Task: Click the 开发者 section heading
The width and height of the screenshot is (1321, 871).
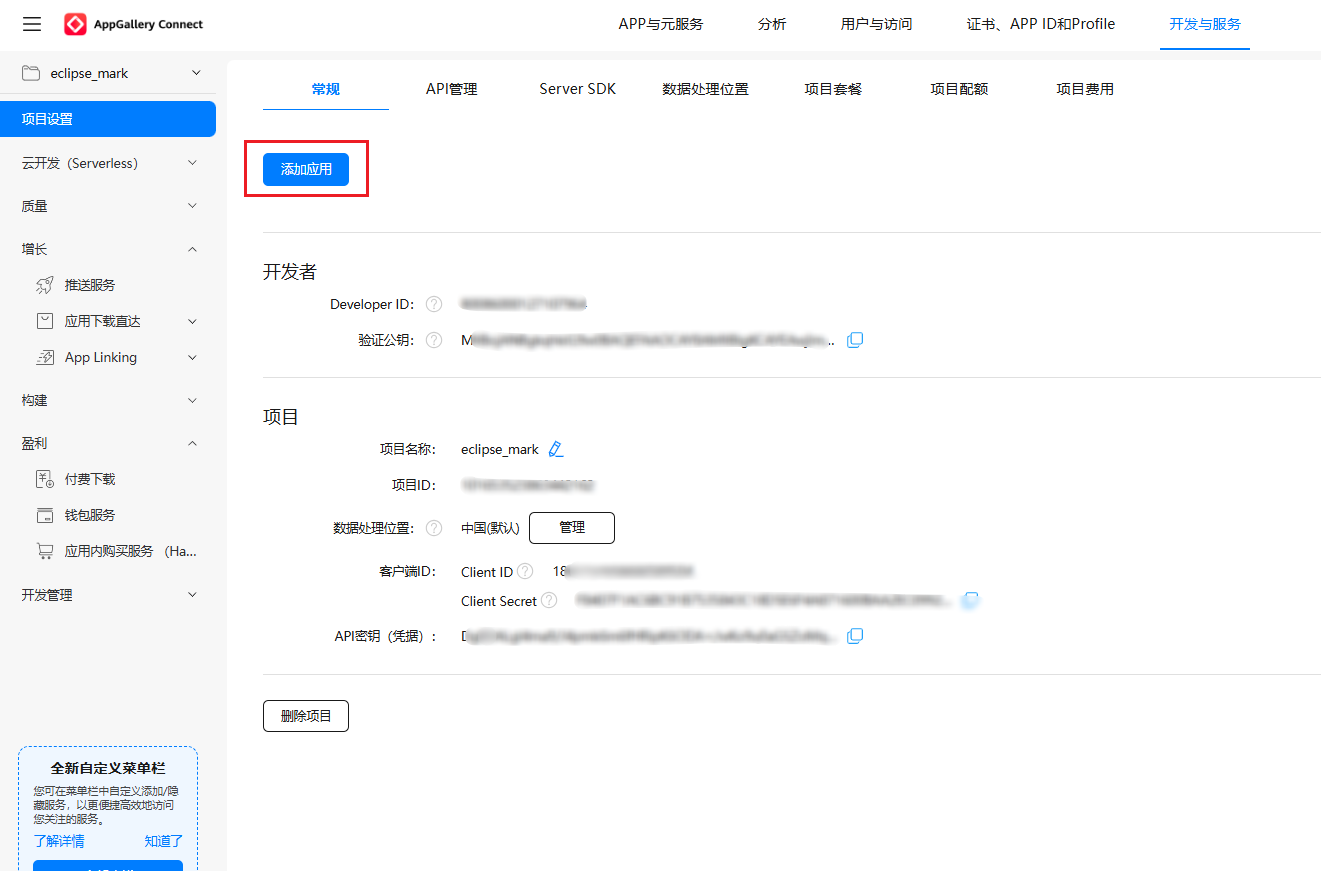Action: pyautogui.click(x=290, y=272)
